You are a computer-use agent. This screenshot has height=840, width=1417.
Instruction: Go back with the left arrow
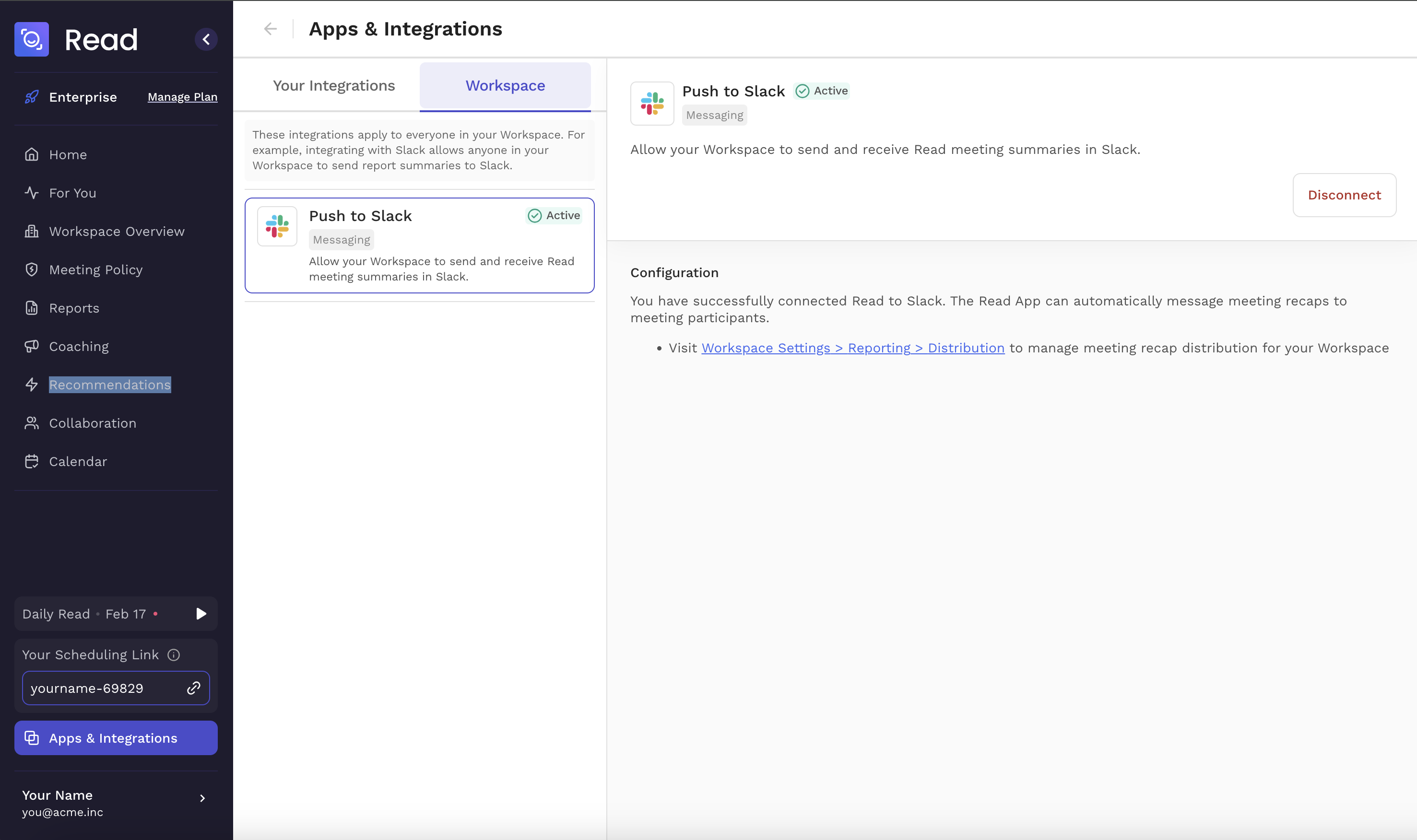[271, 29]
